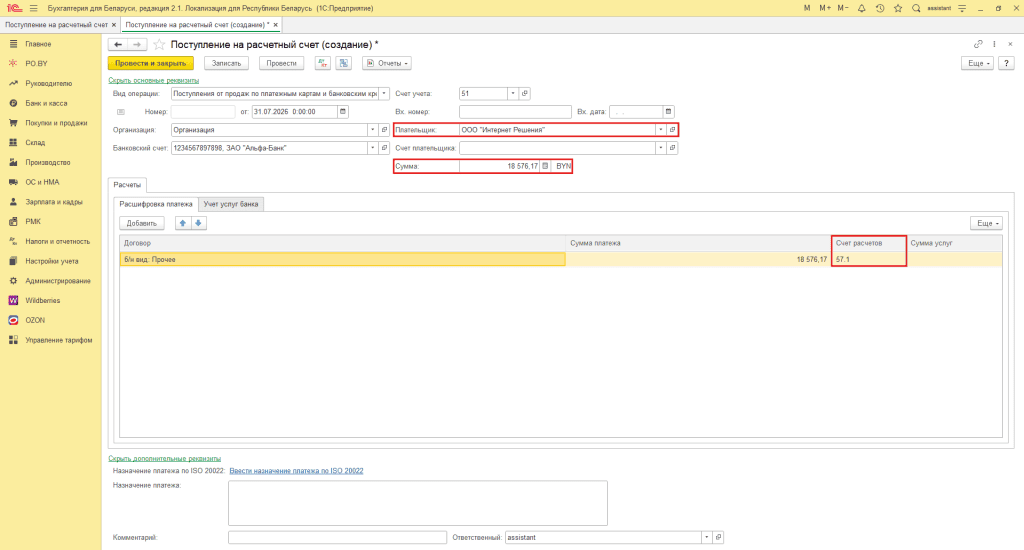The height and width of the screenshot is (550, 1024).
Task: Open the main hamburger menu in title bar
Action: [x=33, y=8]
